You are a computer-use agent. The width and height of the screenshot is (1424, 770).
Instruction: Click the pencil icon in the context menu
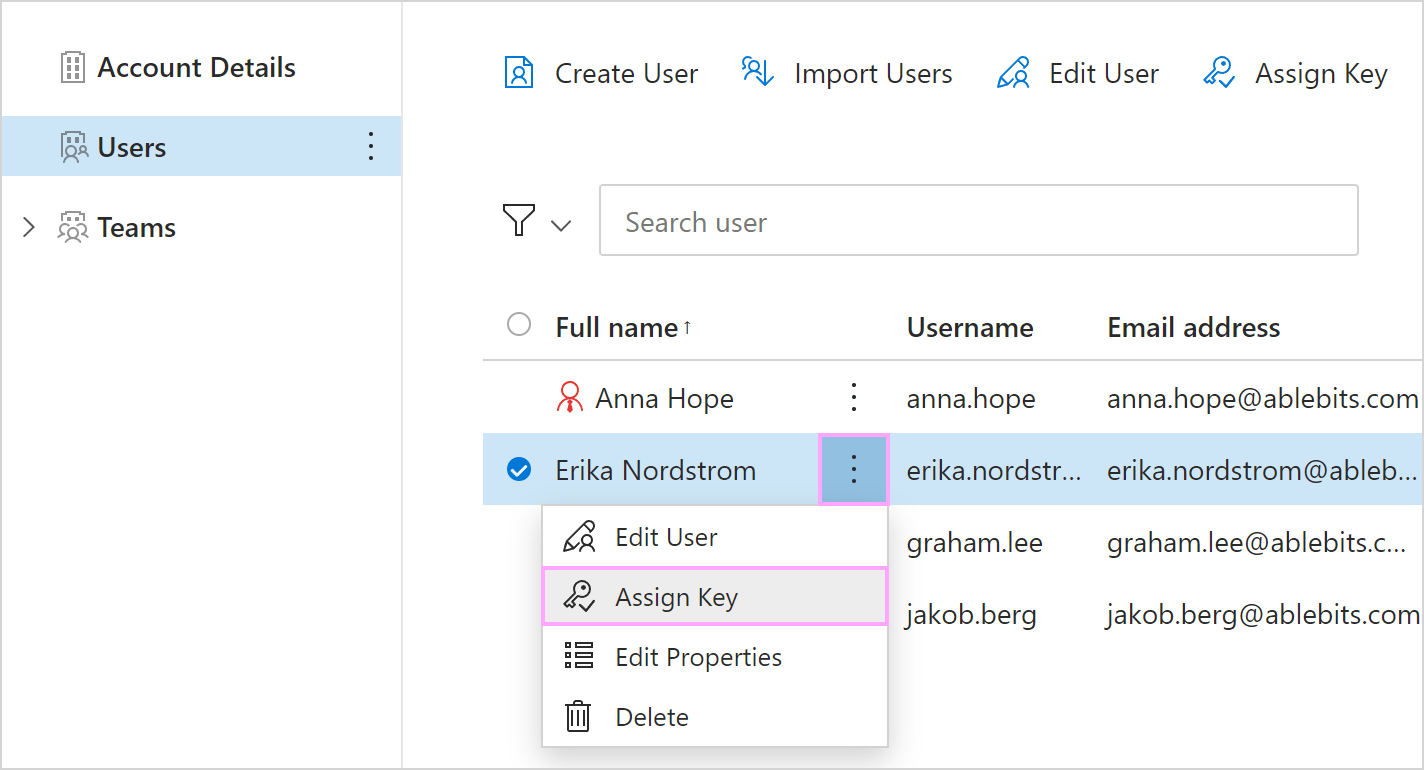point(580,536)
